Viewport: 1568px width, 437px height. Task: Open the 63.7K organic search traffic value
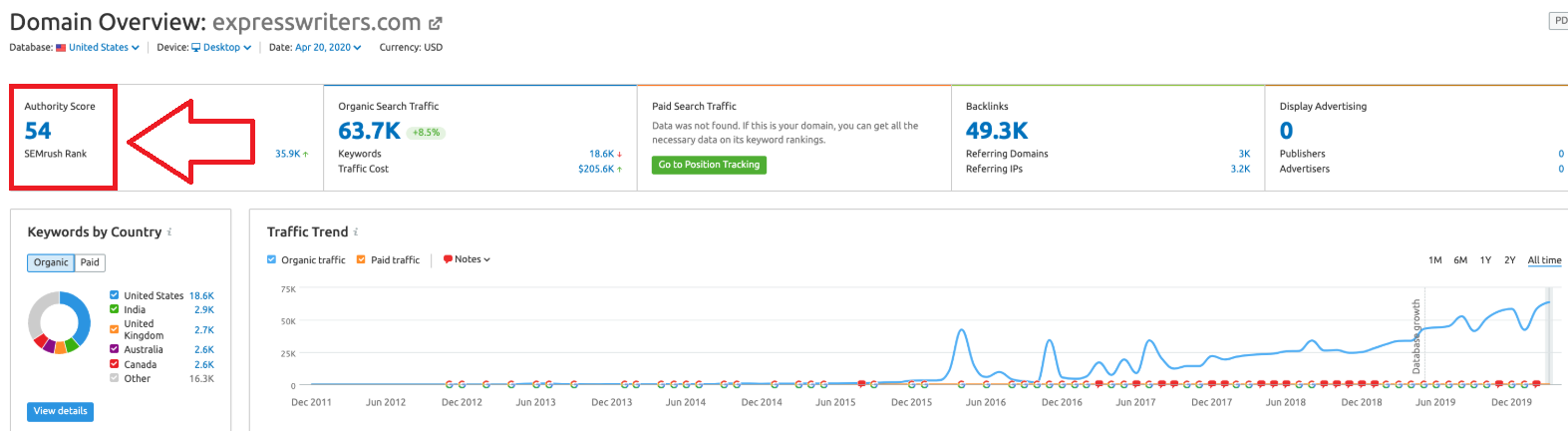coord(369,131)
